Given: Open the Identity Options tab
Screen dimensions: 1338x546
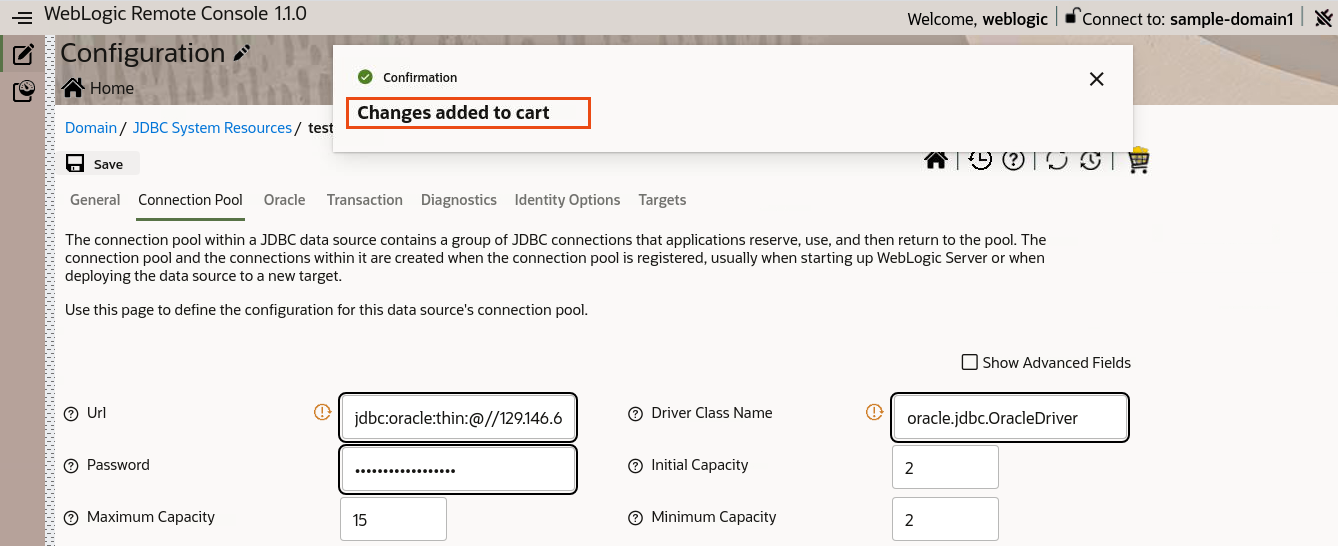Looking at the screenshot, I should (x=567, y=200).
